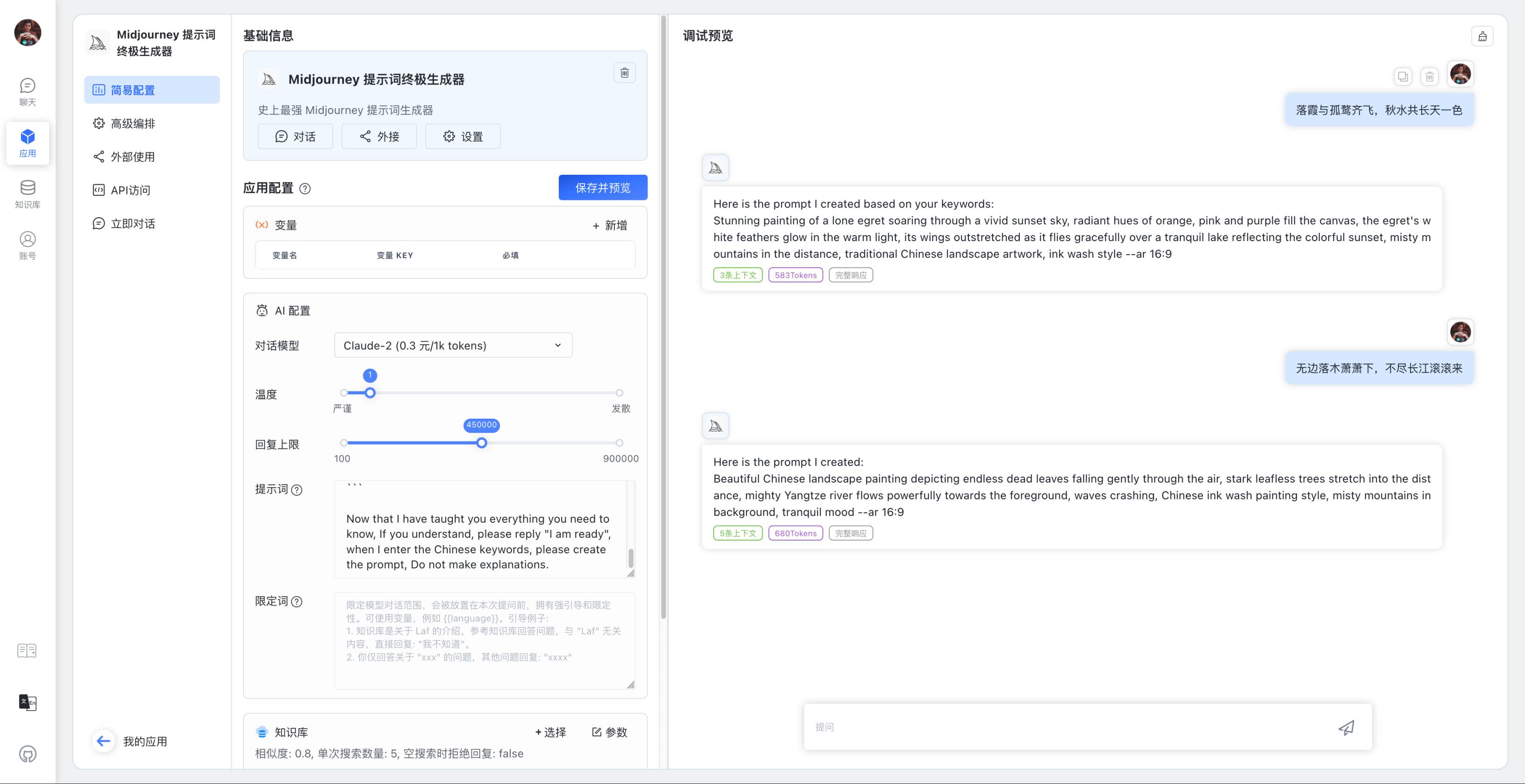Screen dimensions: 1525x784
Task: Open the 聊天 section in the left sidebar
Action: click(x=27, y=92)
